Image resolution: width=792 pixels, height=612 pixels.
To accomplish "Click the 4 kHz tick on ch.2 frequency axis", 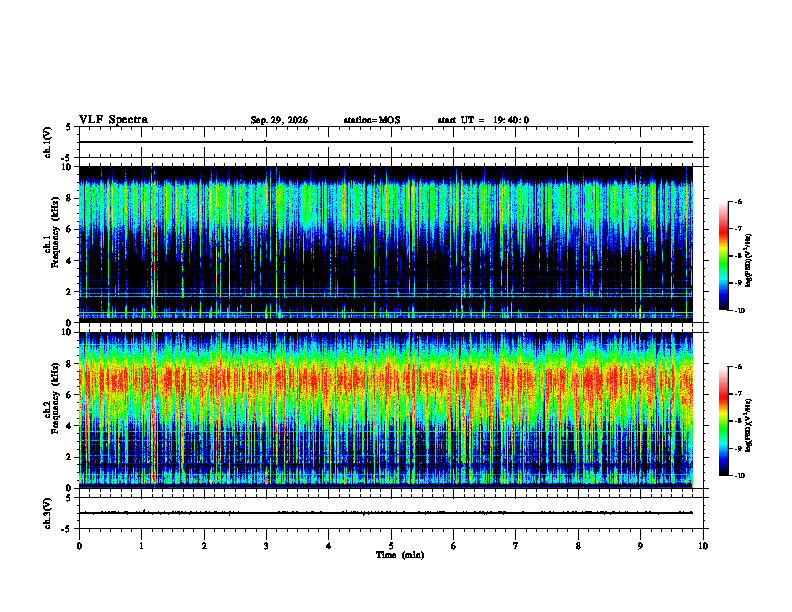I will coord(70,426).
